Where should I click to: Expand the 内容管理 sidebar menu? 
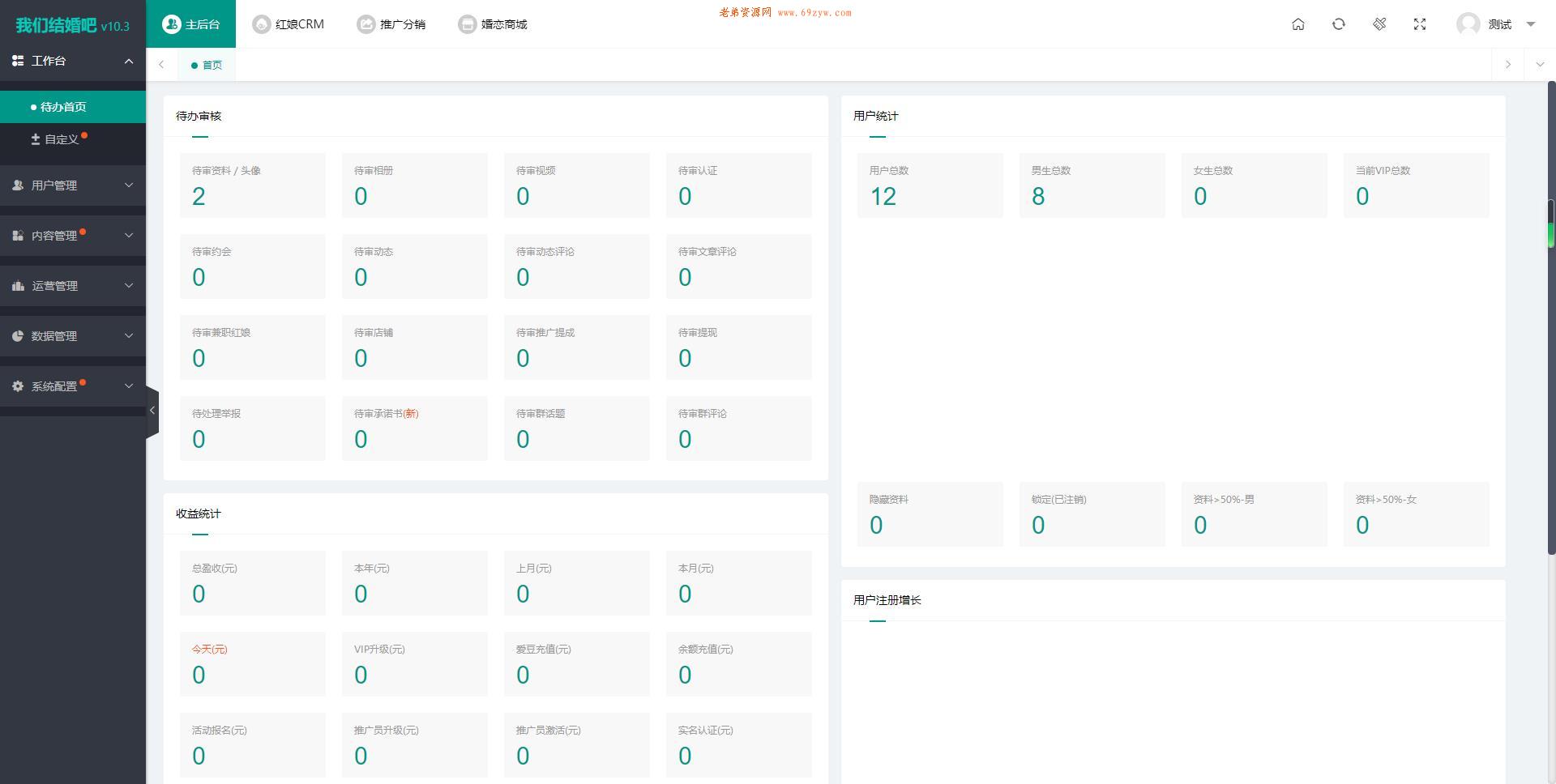coord(73,236)
